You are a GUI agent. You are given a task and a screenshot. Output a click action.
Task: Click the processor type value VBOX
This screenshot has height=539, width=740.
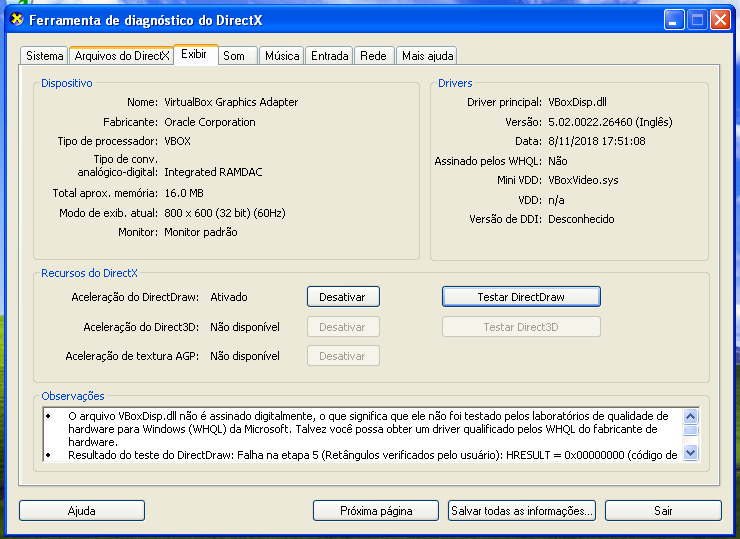pyautogui.click(x=177, y=141)
